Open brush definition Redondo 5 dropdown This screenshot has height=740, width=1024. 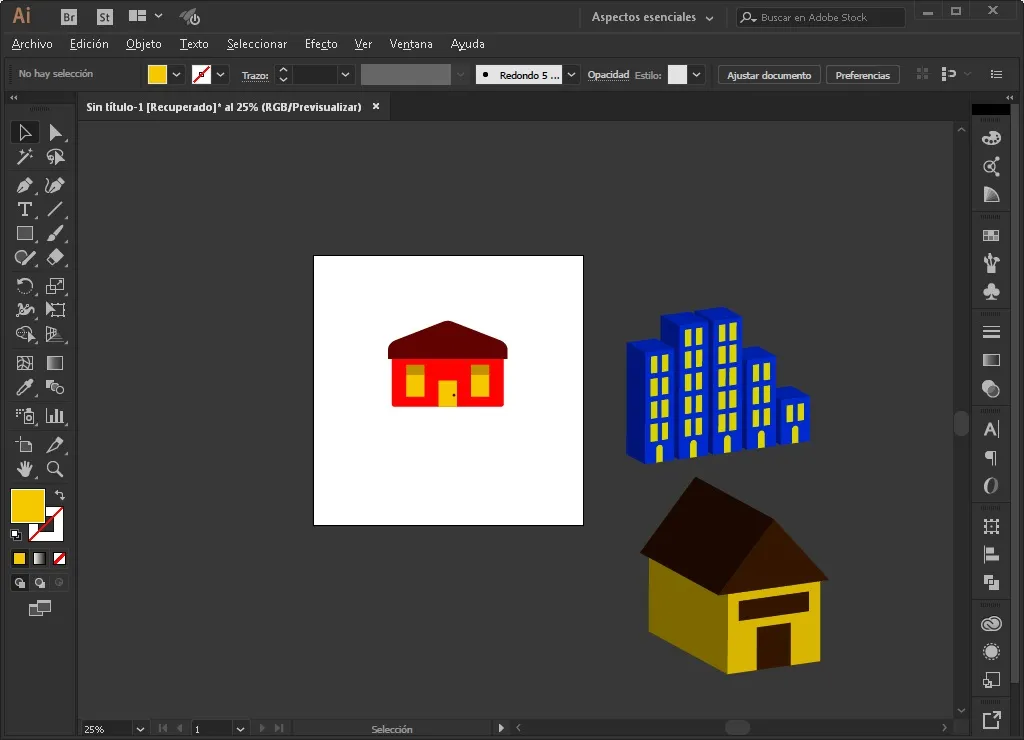click(571, 74)
